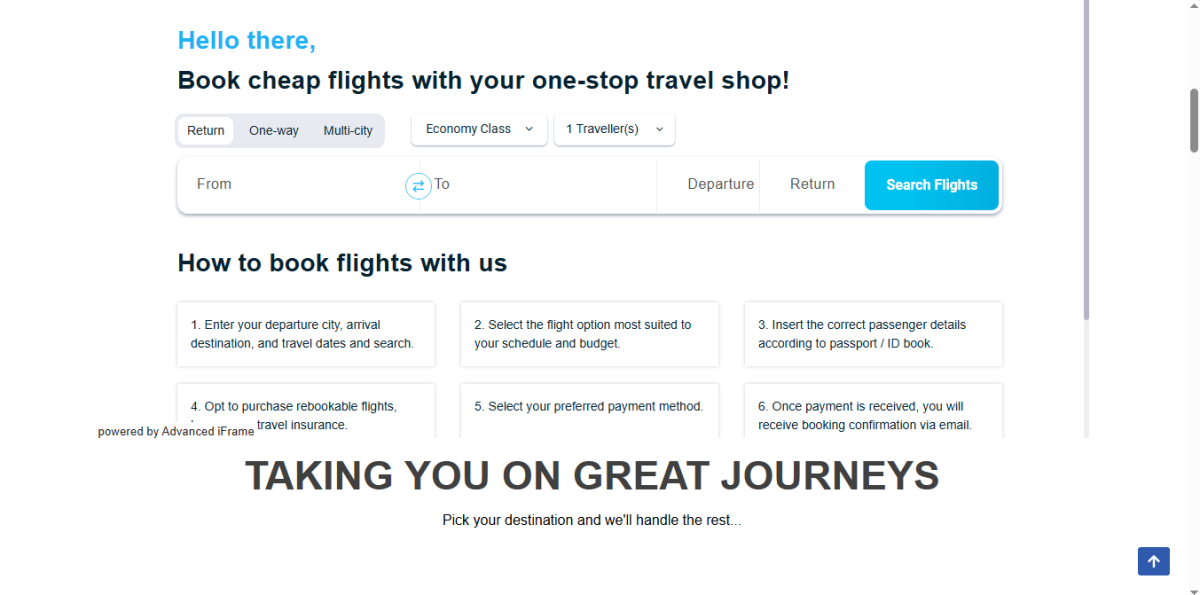Select the Return trip type
1200x595 pixels.
pyautogui.click(x=206, y=131)
